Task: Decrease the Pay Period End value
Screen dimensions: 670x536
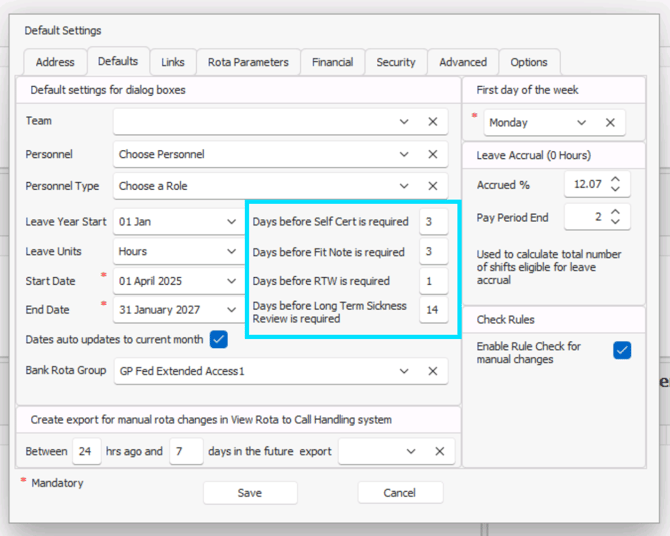Action: point(615,222)
